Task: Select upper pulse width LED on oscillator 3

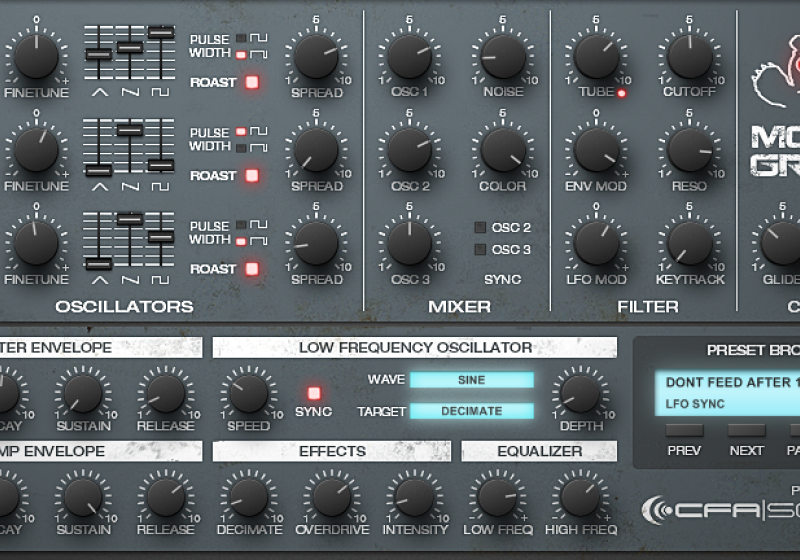Action: coord(241,225)
